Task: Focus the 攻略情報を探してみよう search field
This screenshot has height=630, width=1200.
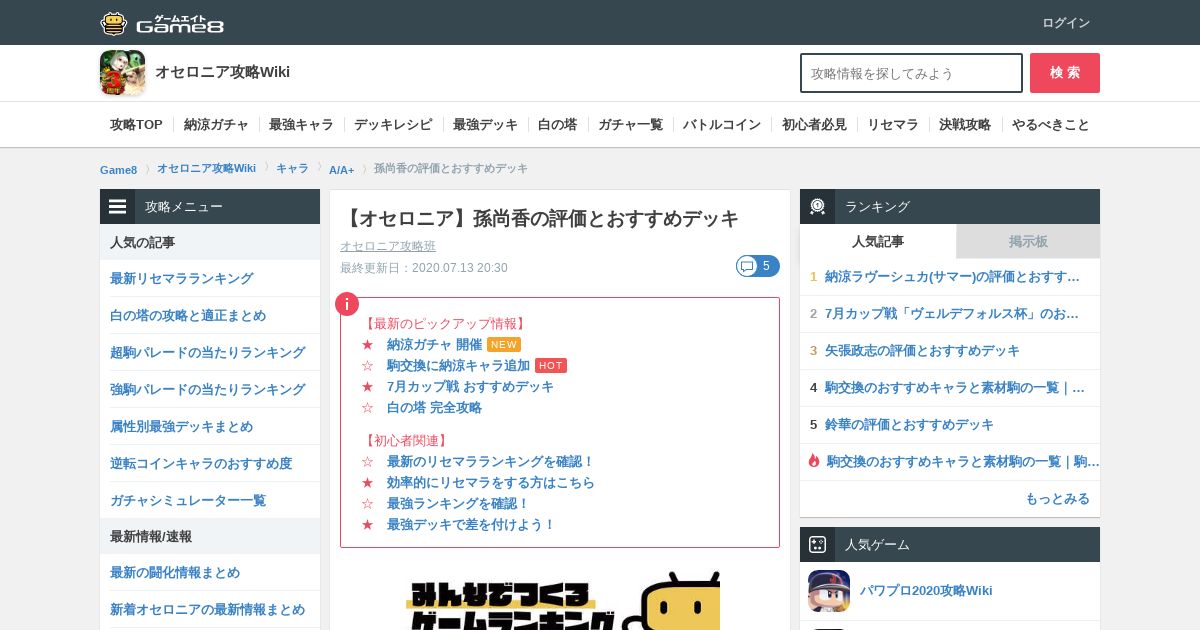Action: (911, 73)
